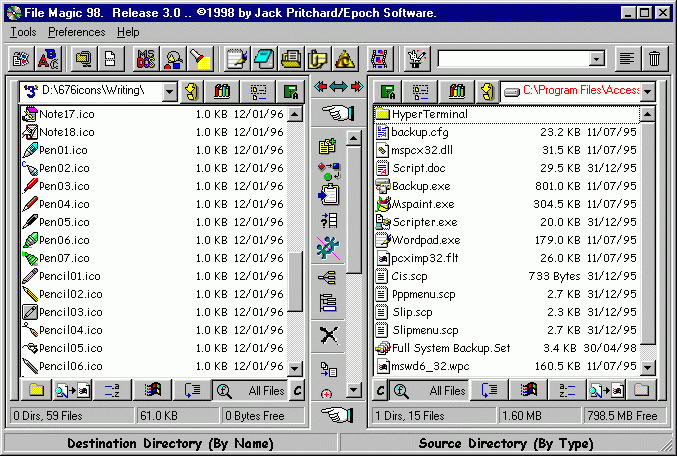This screenshot has height=456, width=677.
Task: Click the yellow folder button in left pane
Action: pos(36,390)
